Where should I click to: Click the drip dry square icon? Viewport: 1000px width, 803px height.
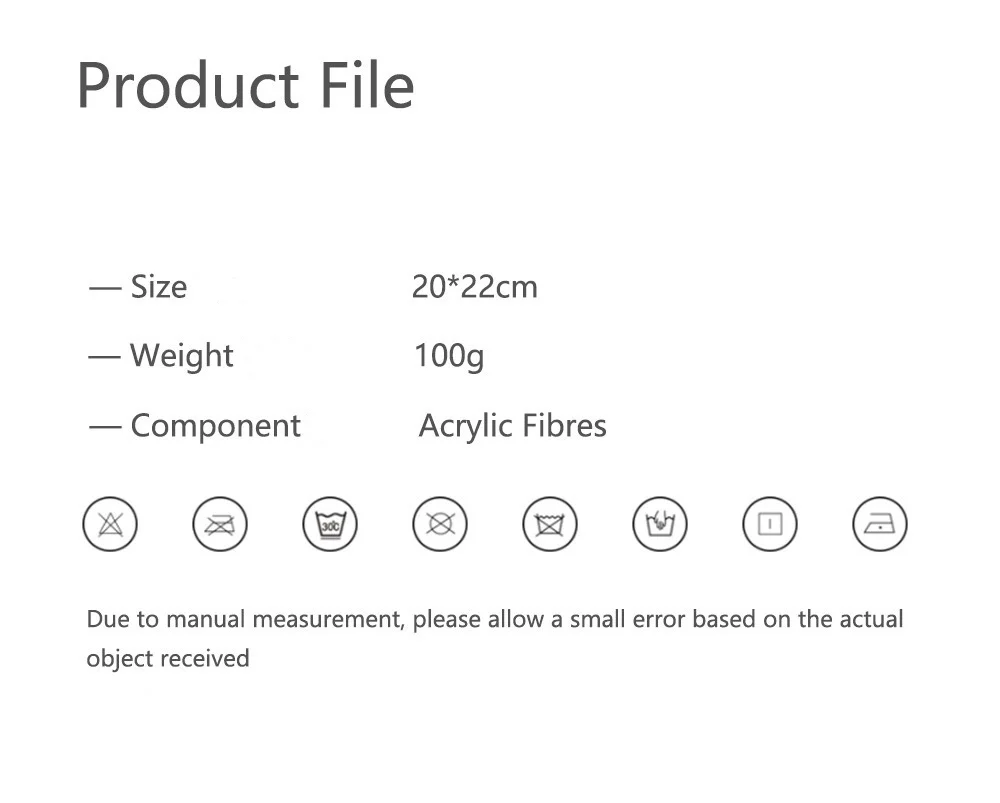[x=770, y=524]
